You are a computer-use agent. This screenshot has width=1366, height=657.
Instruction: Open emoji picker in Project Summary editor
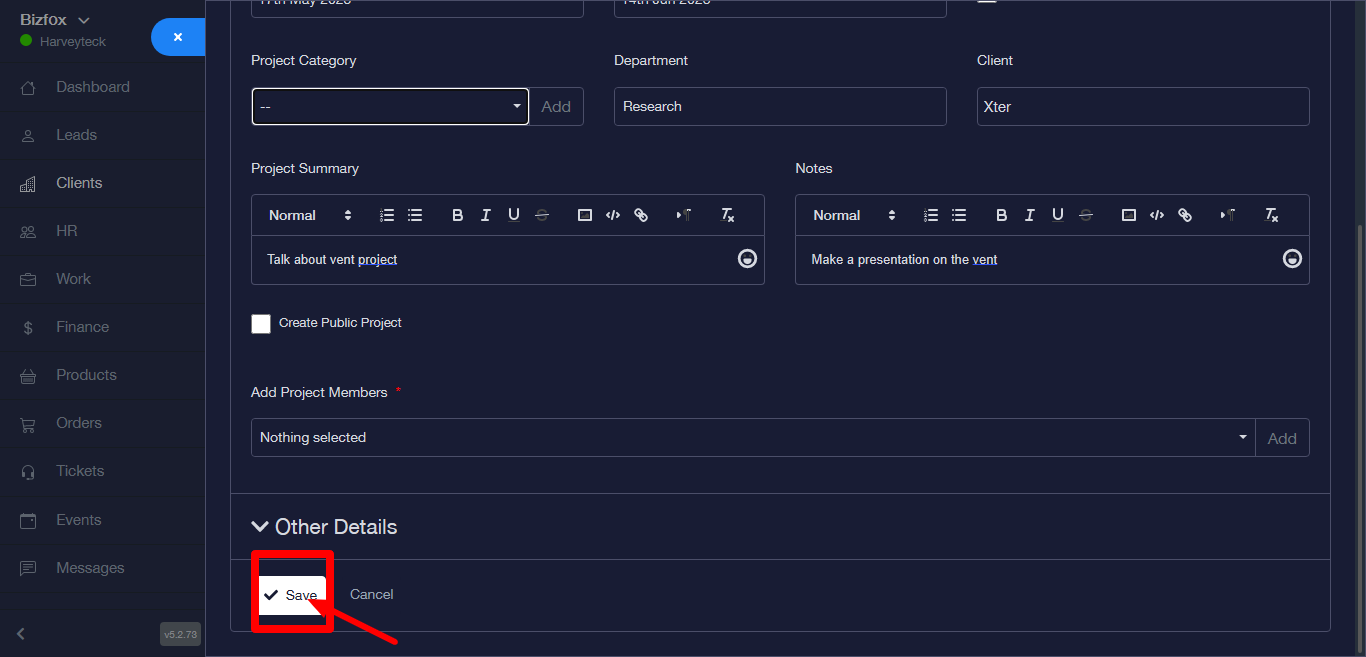click(x=747, y=259)
